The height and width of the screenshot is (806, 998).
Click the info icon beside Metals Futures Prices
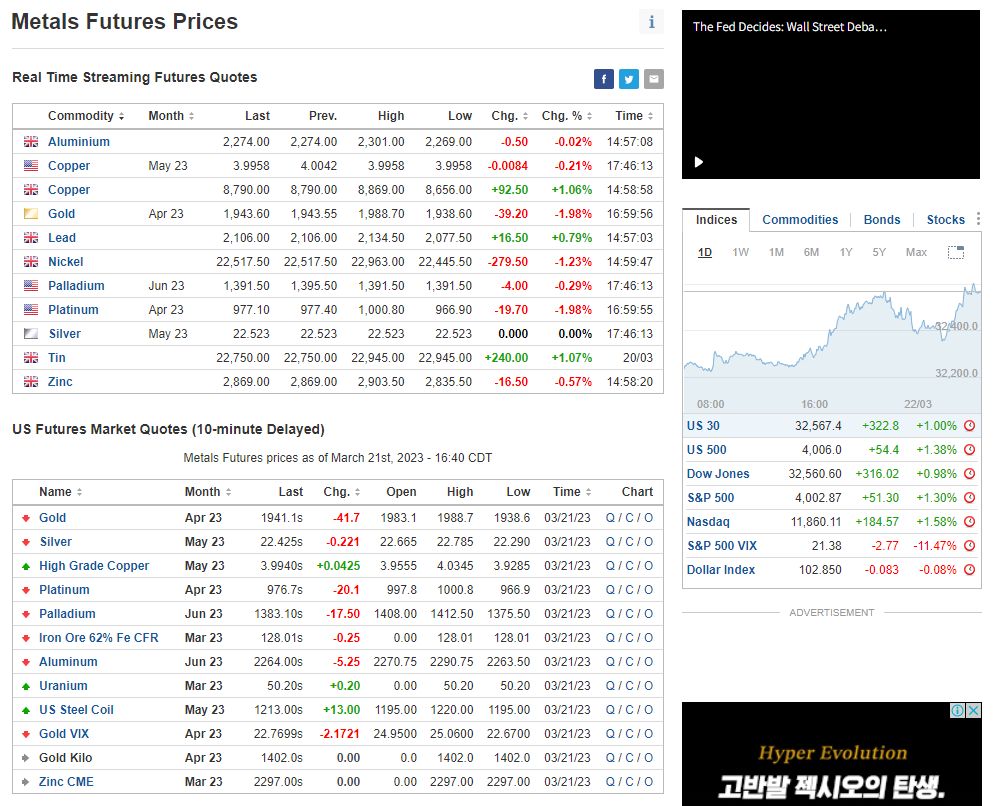651,22
